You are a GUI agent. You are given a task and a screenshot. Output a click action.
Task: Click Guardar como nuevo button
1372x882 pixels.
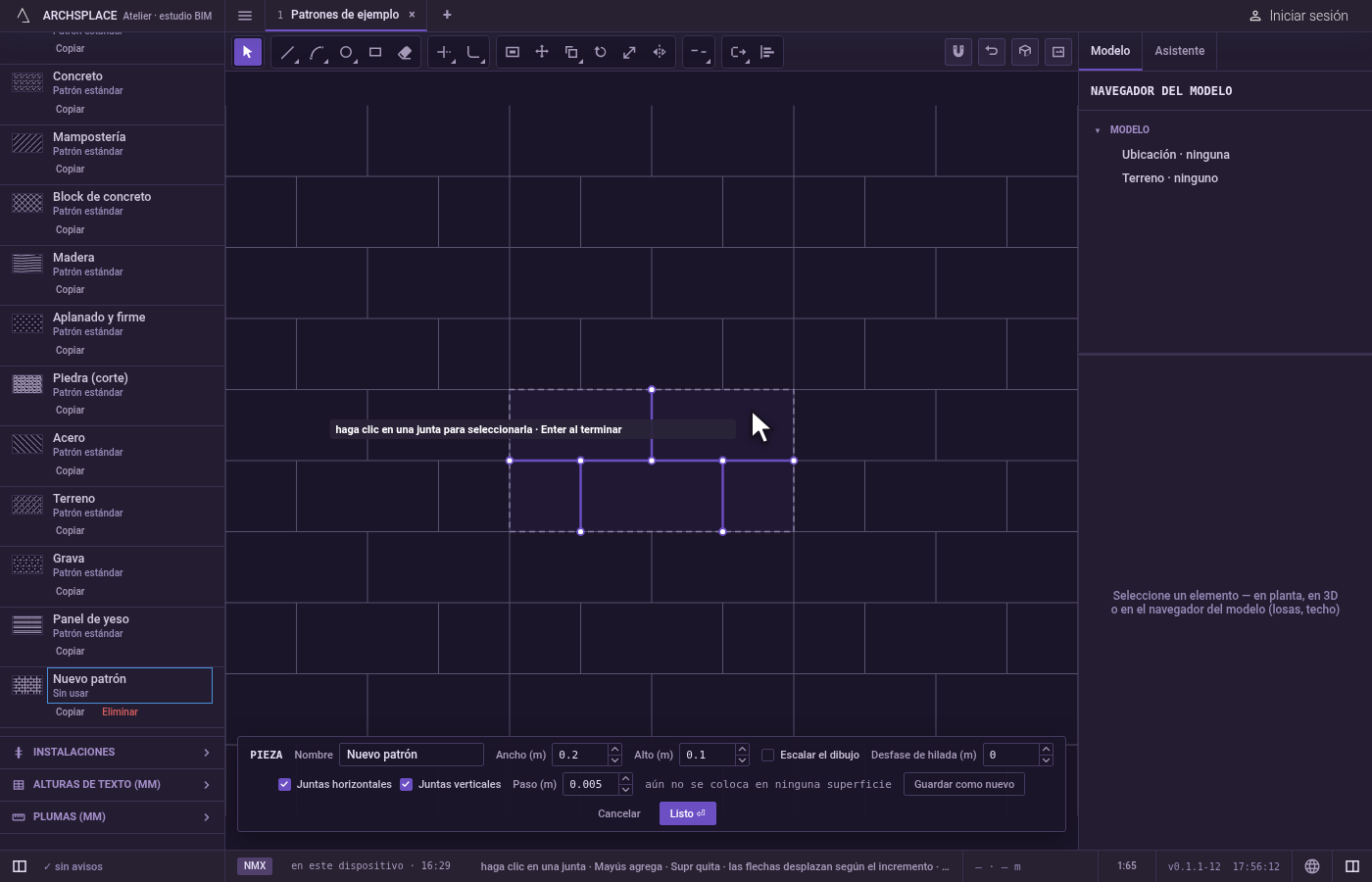963,784
